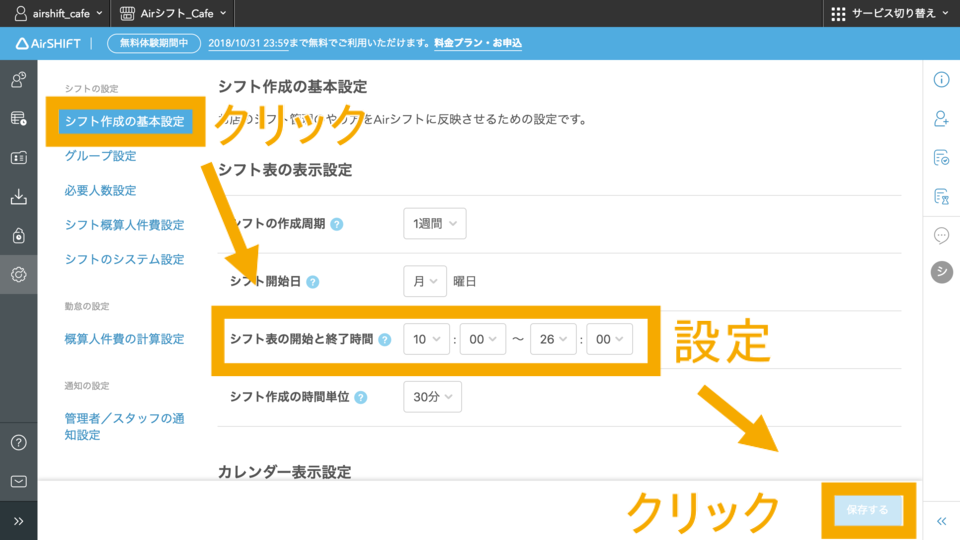Open the ID card icon in left sidebar
This screenshot has height=540, width=960.
click(18, 157)
